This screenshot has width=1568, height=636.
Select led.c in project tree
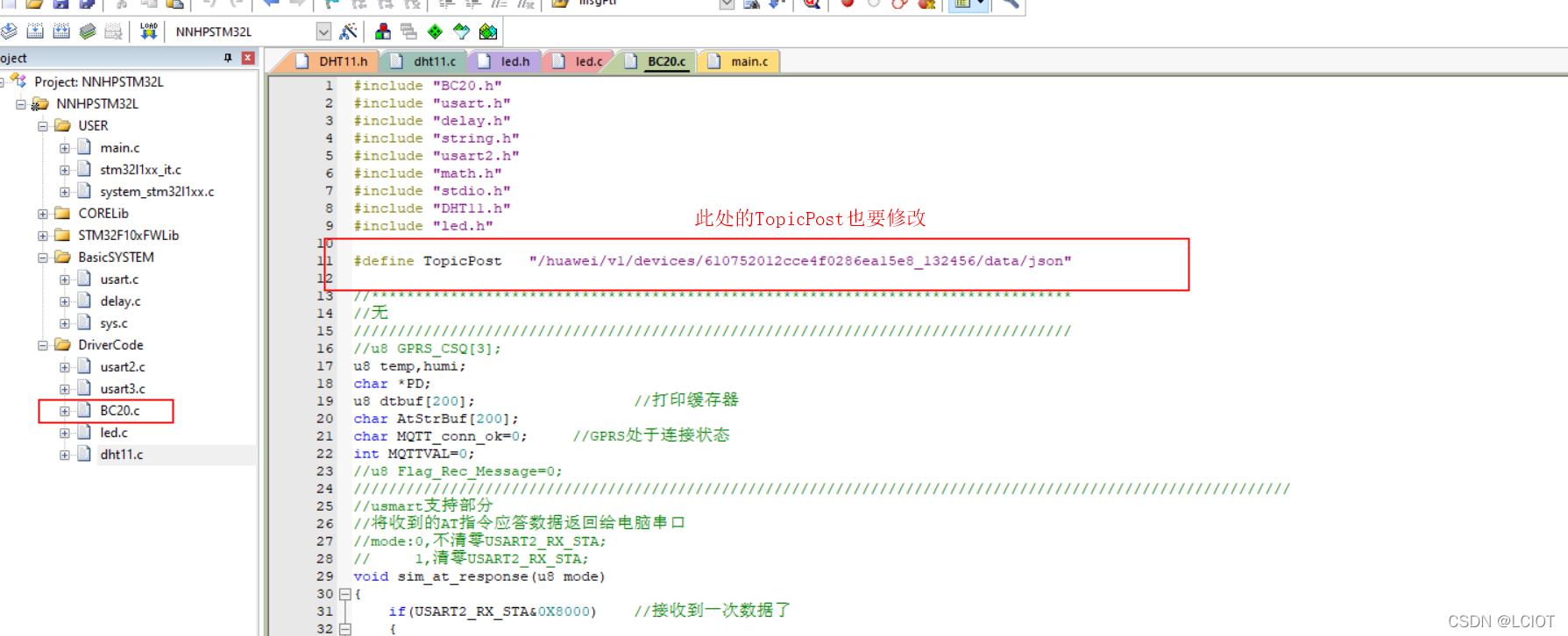(114, 433)
